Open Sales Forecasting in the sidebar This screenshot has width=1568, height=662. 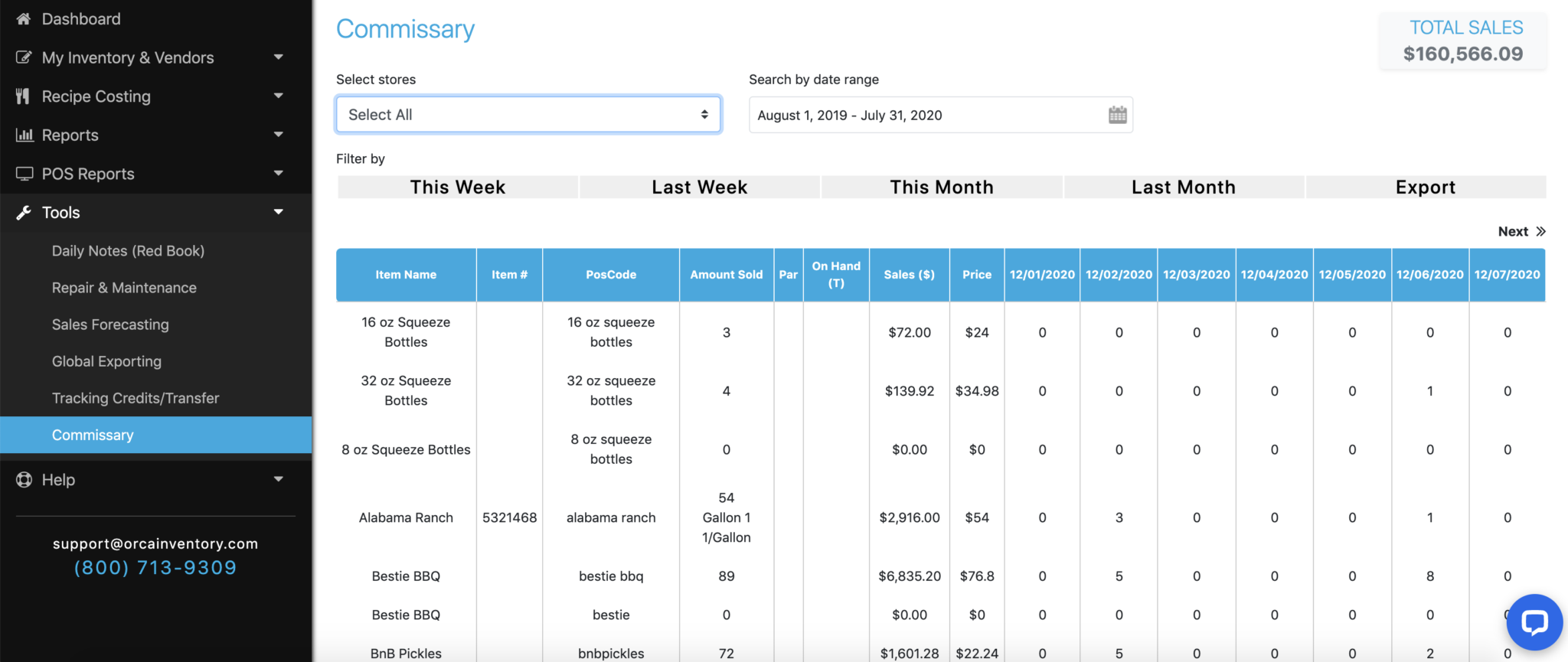pyautogui.click(x=110, y=324)
